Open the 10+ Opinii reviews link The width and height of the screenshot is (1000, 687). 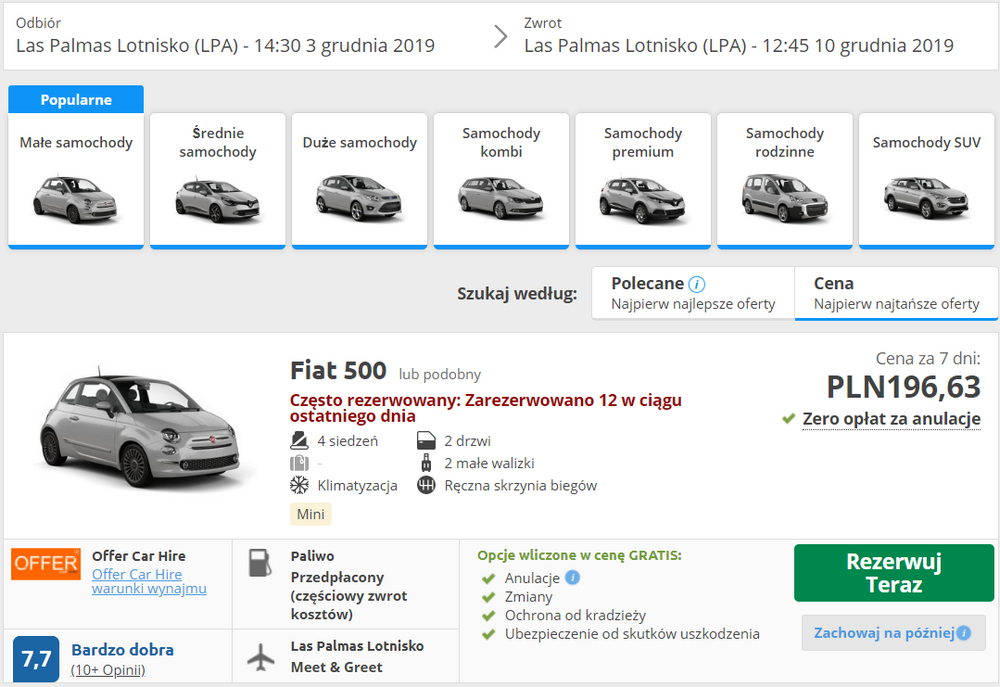[108, 670]
